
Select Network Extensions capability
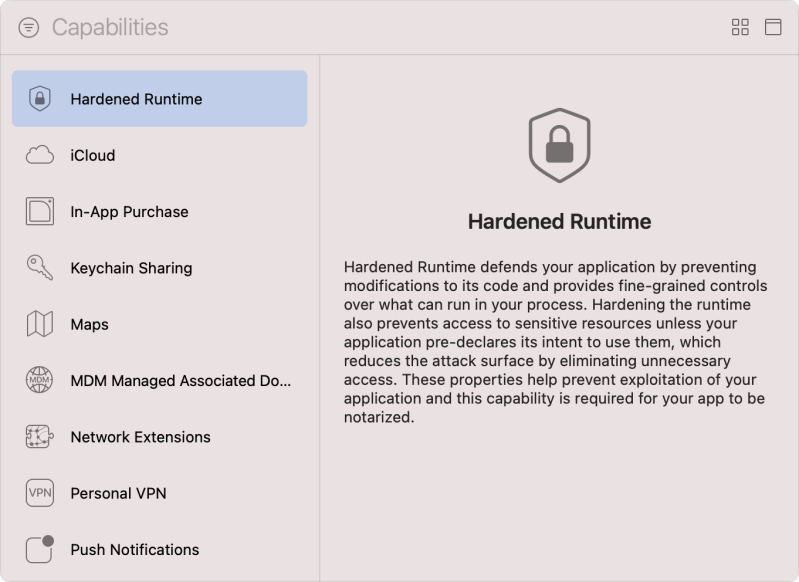[x=159, y=437]
